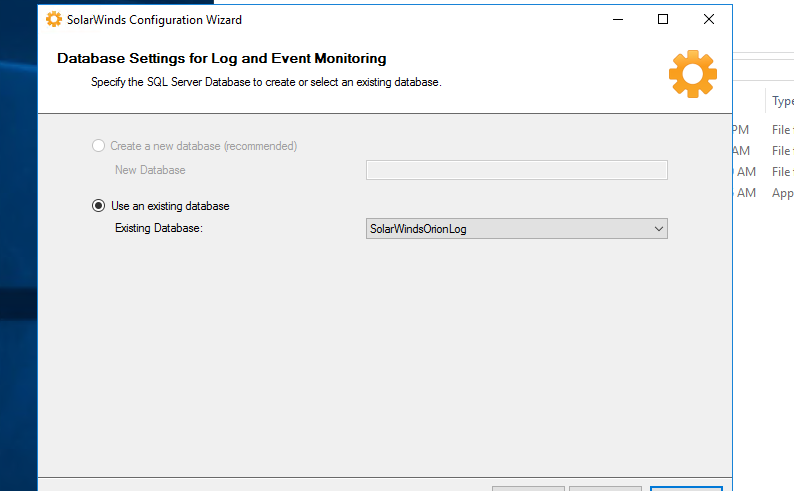This screenshot has width=794, height=491.
Task: Click the Database Settings for Log heading
Action: point(221,58)
